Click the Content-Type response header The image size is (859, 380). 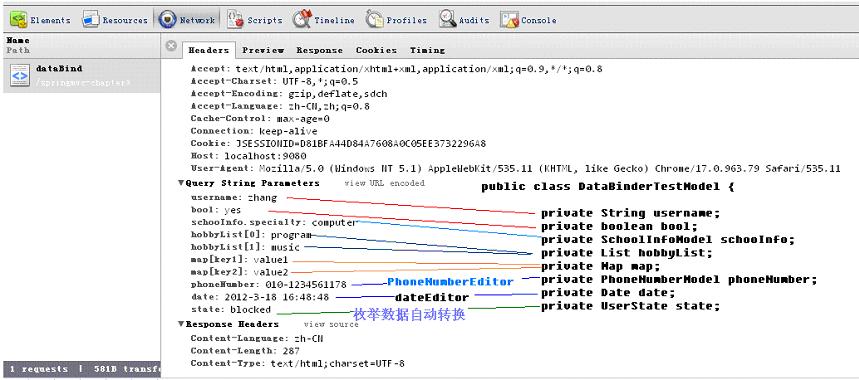(297, 363)
